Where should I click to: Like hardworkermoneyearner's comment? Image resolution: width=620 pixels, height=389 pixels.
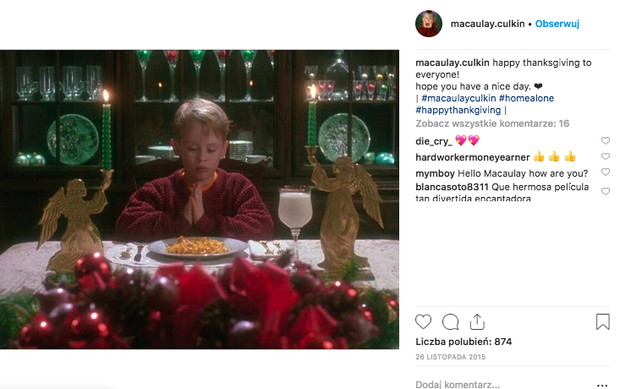[605, 156]
